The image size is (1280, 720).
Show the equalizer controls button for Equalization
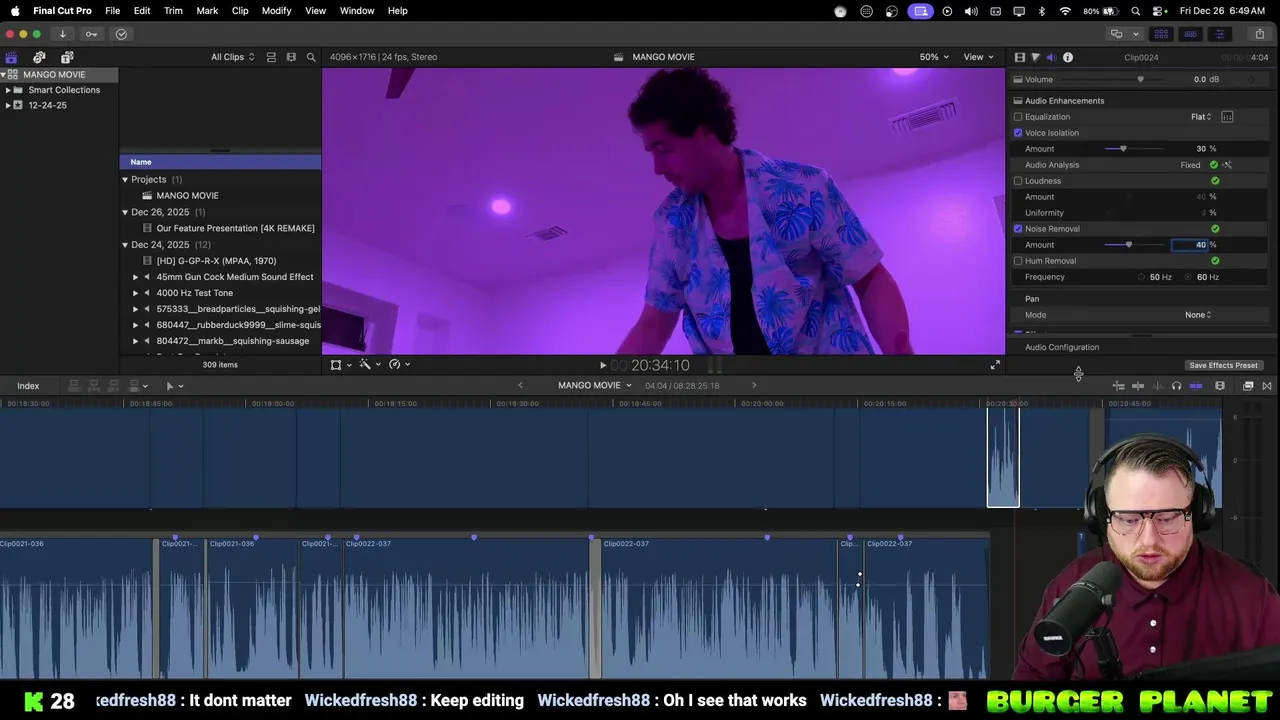pos(1227,117)
